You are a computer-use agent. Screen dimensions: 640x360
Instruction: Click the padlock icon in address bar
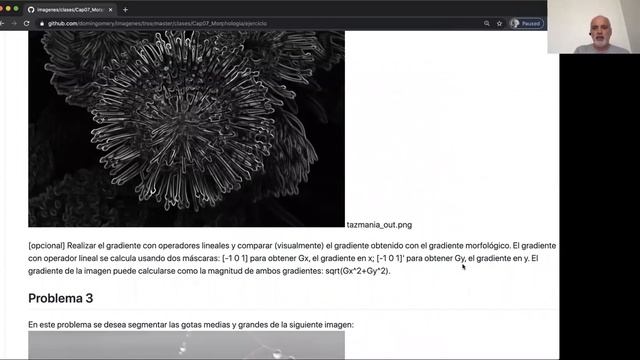pos(42,24)
